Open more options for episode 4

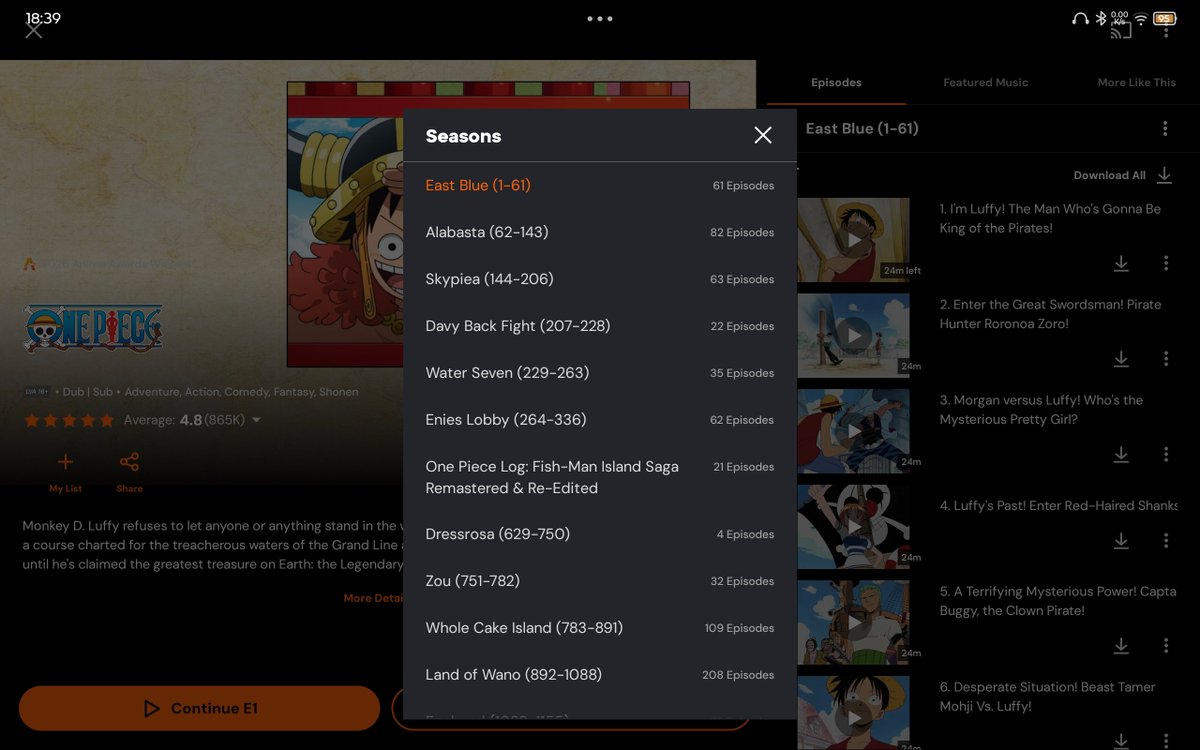click(1166, 540)
